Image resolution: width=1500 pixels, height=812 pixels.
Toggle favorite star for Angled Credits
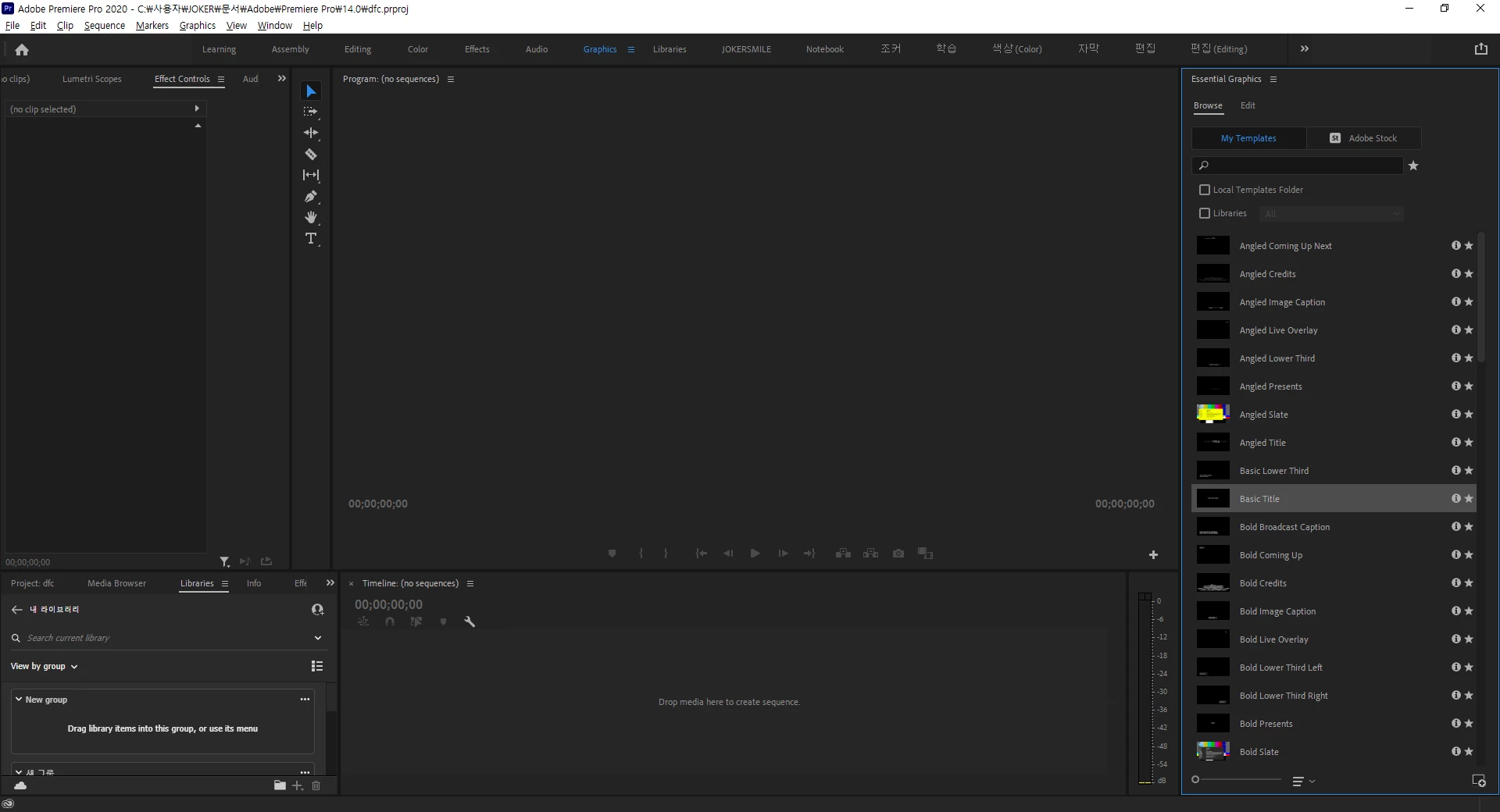click(x=1469, y=274)
